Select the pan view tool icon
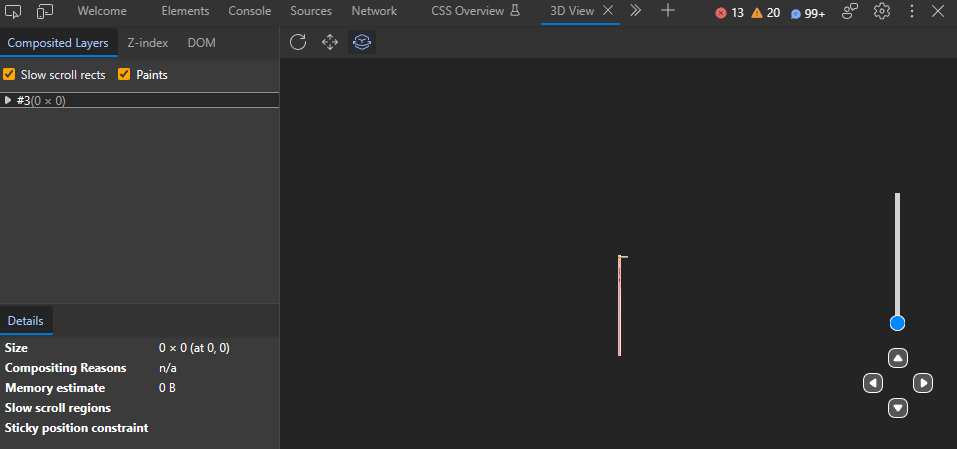 pyautogui.click(x=330, y=42)
